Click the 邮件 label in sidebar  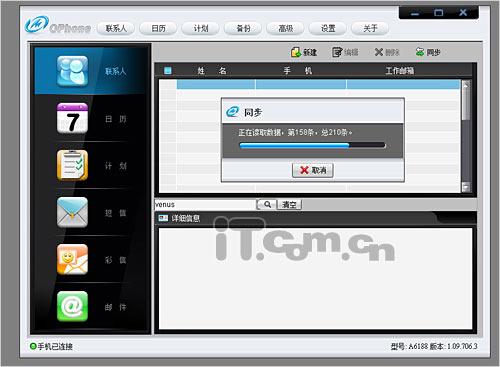click(116, 307)
